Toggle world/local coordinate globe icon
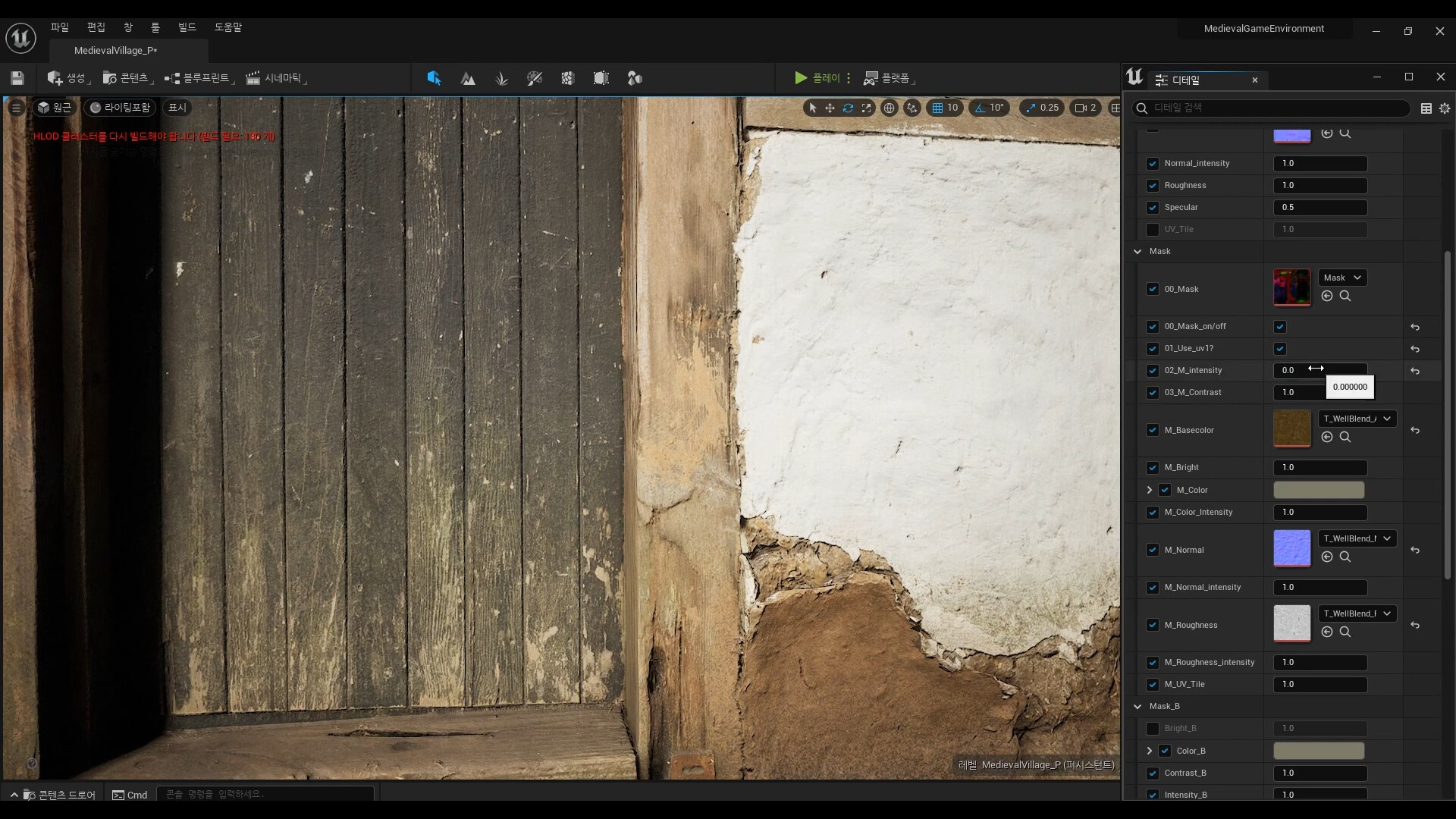 coord(889,108)
